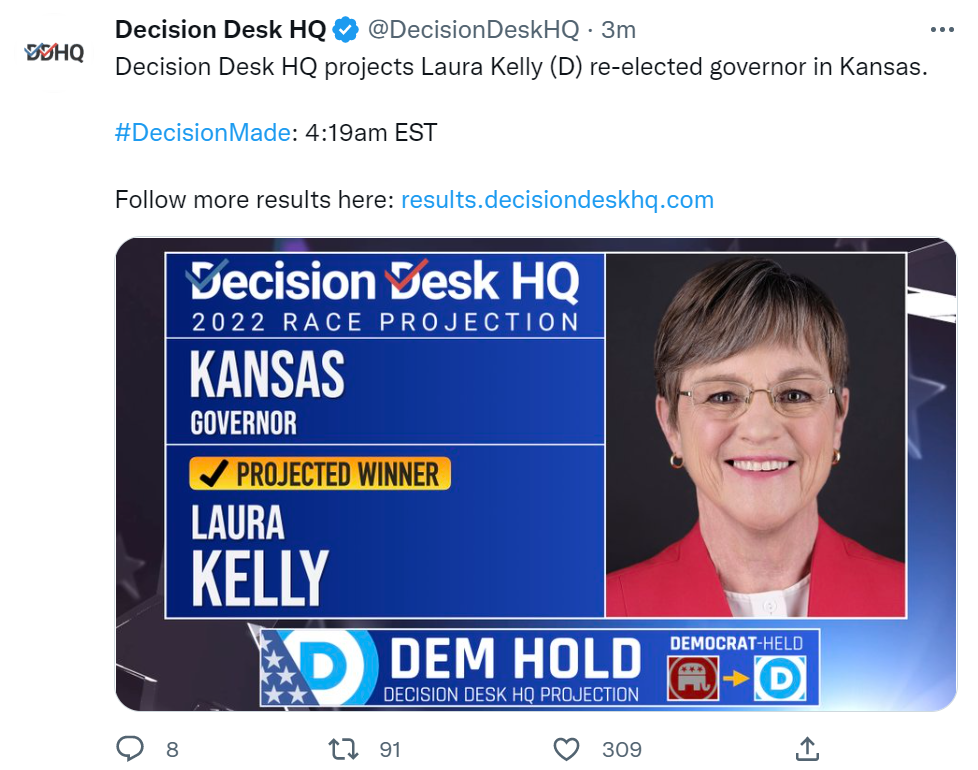Open the three-dot more options menu

tap(942, 29)
